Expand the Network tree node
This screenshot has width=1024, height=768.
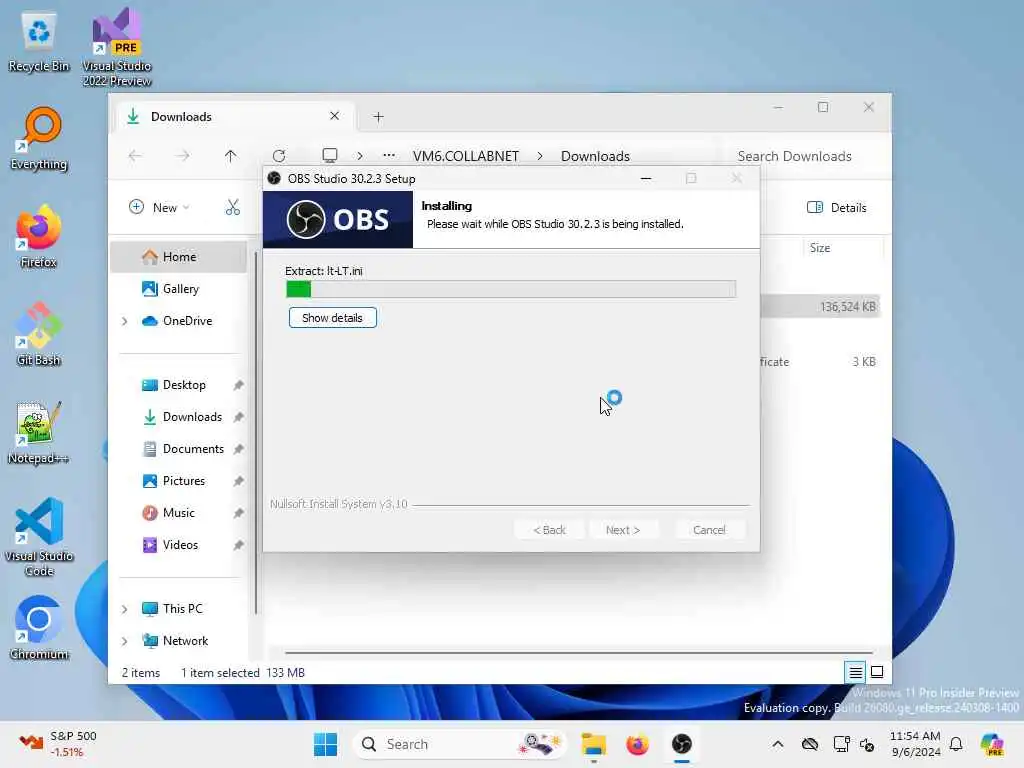pos(125,641)
